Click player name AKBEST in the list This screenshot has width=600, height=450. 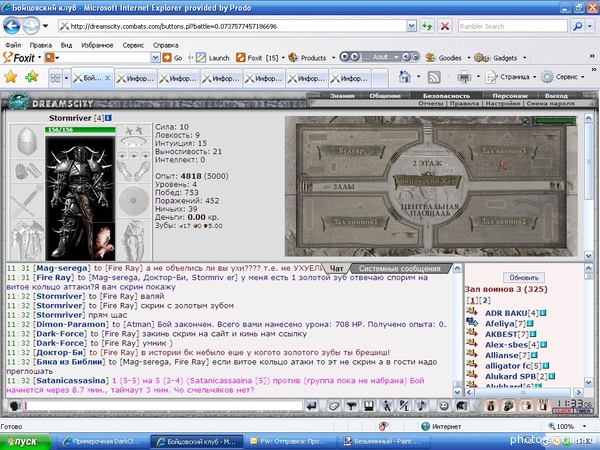501,334
